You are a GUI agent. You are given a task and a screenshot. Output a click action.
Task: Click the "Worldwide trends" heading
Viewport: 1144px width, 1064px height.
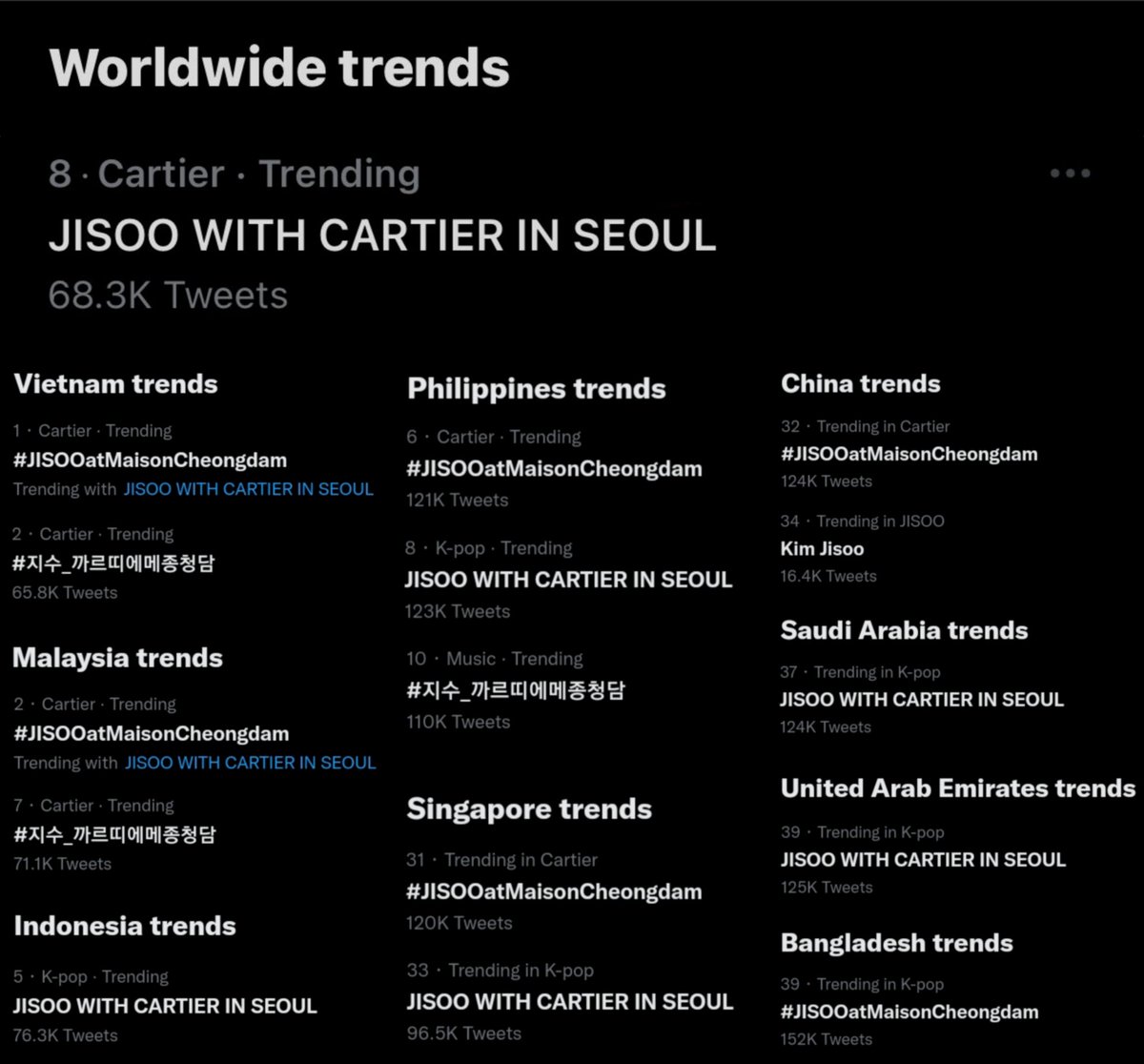tap(279, 68)
